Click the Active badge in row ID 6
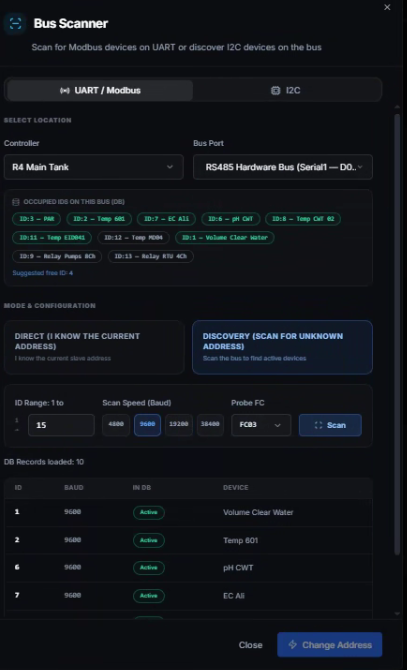Viewport: 407px width, 670px height. (x=149, y=568)
